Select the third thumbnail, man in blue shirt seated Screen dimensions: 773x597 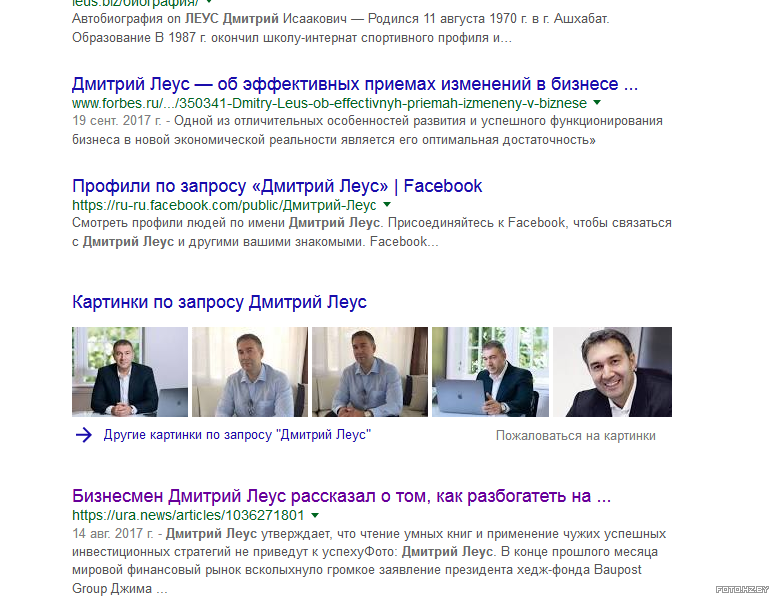[370, 372]
